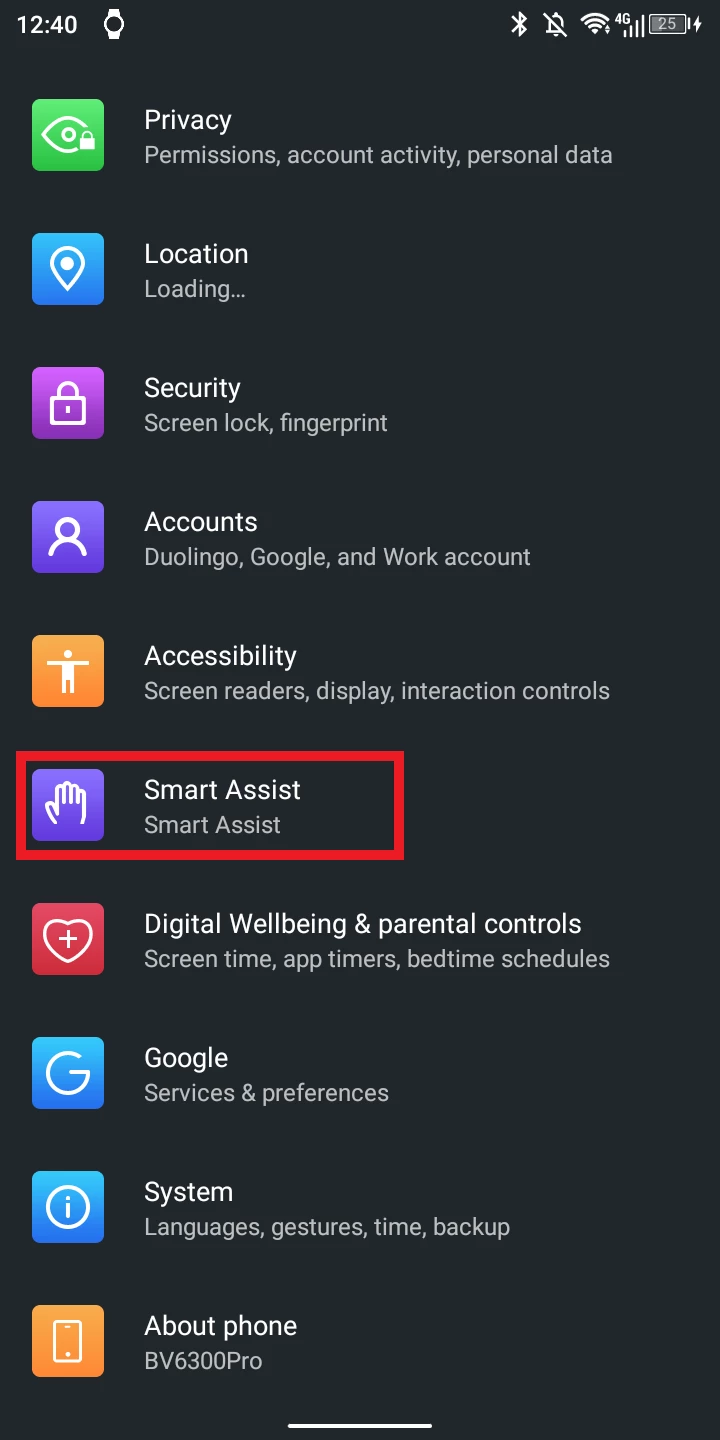Open About phone BV6300Pro entry
Image resolution: width=720 pixels, height=1440 pixels.
(360, 1341)
